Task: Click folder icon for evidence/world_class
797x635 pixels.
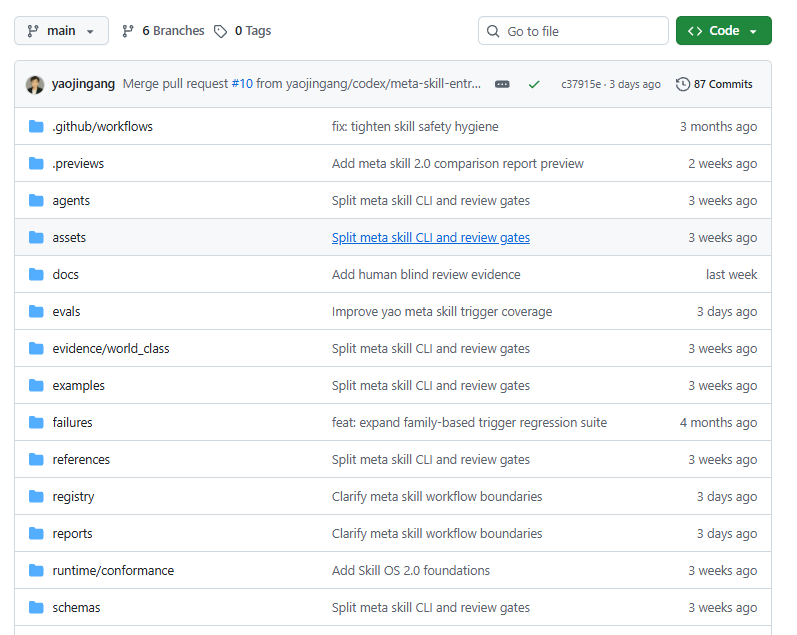Action: click(36, 348)
